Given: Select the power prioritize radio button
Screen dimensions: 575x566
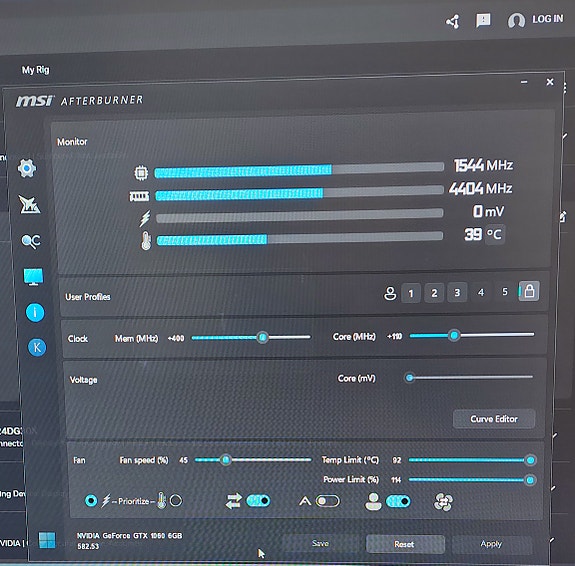Looking at the screenshot, I should pyautogui.click(x=91, y=500).
